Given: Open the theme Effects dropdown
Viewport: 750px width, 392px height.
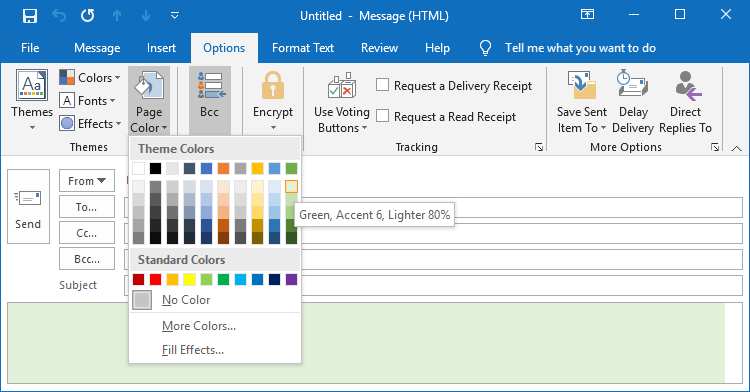Looking at the screenshot, I should pyautogui.click(x=90, y=124).
